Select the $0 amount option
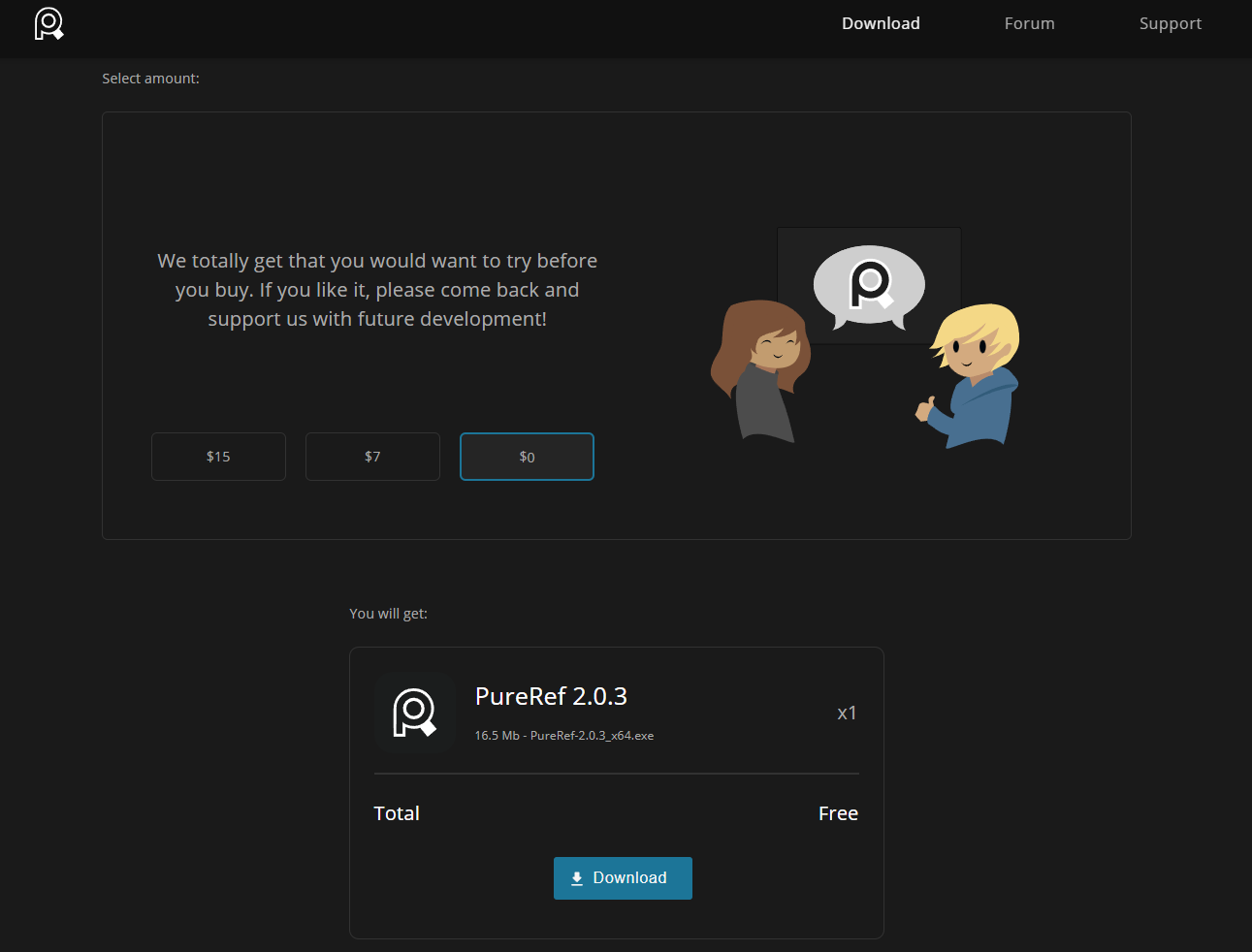 click(527, 457)
